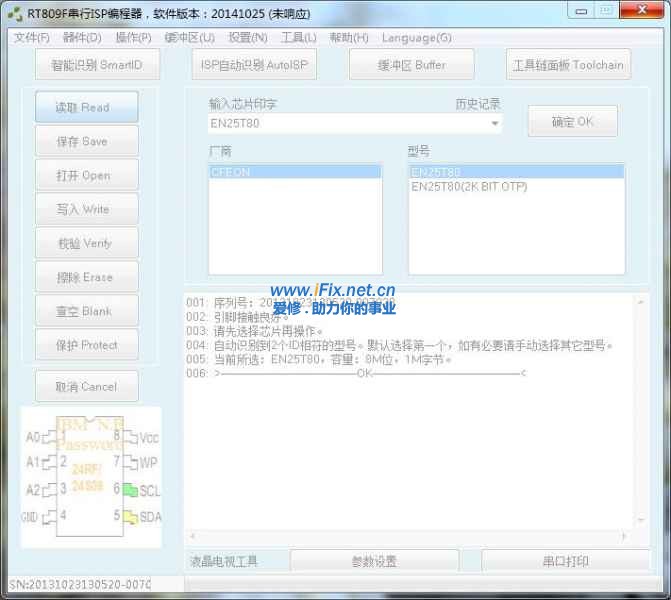Select EN25T80 in the model list
The height and width of the screenshot is (600, 671).
coord(516,172)
